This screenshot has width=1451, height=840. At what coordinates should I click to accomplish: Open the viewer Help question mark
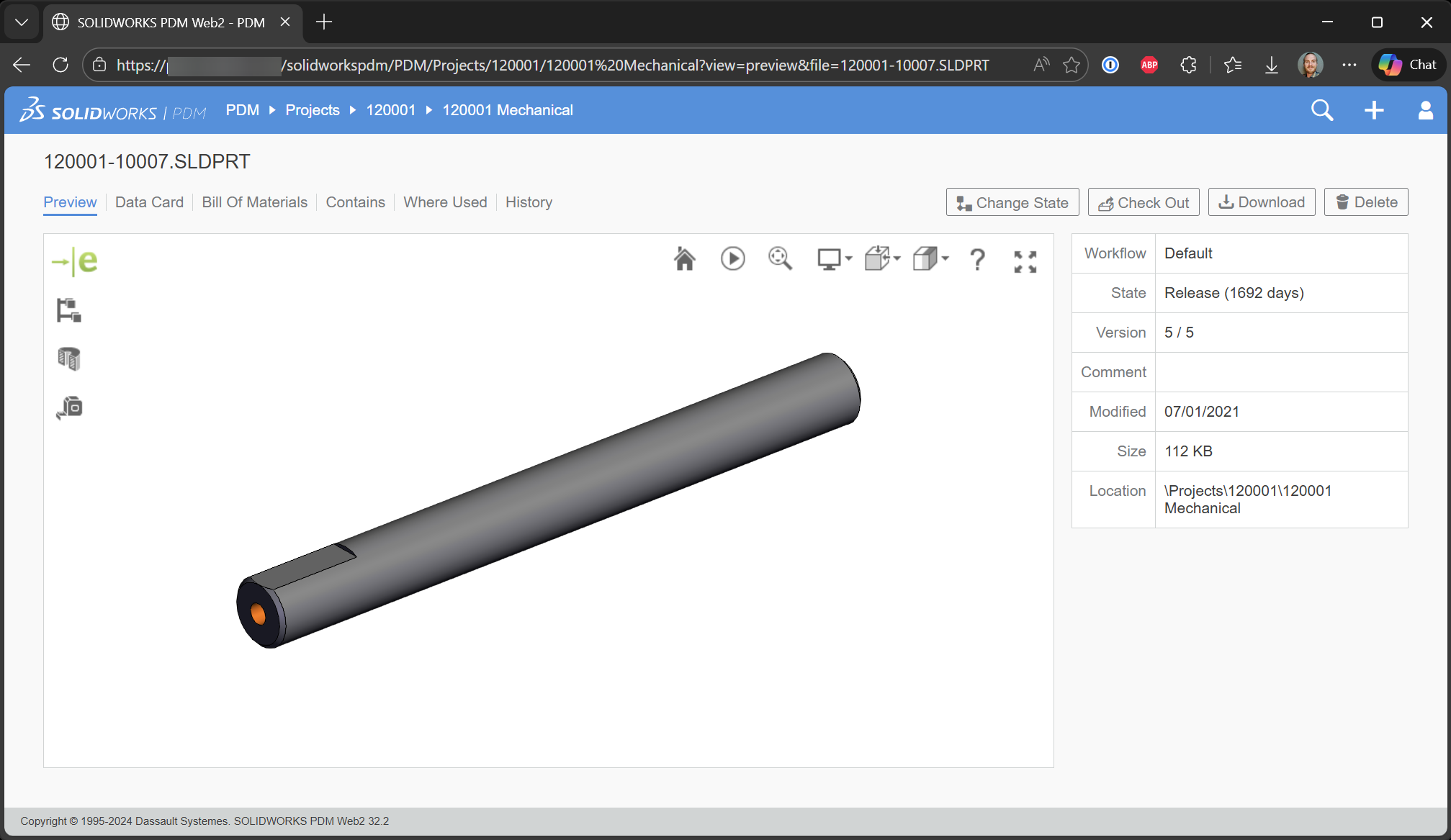[x=977, y=259]
